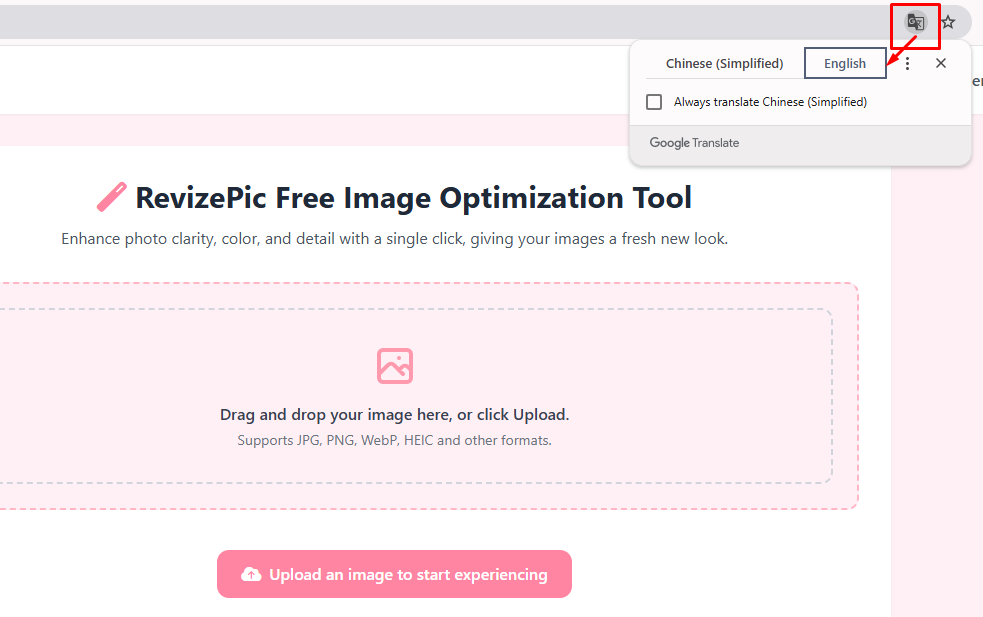Click the X icon to dismiss the translate popup
Image resolution: width=983 pixels, height=617 pixels.
coord(940,62)
